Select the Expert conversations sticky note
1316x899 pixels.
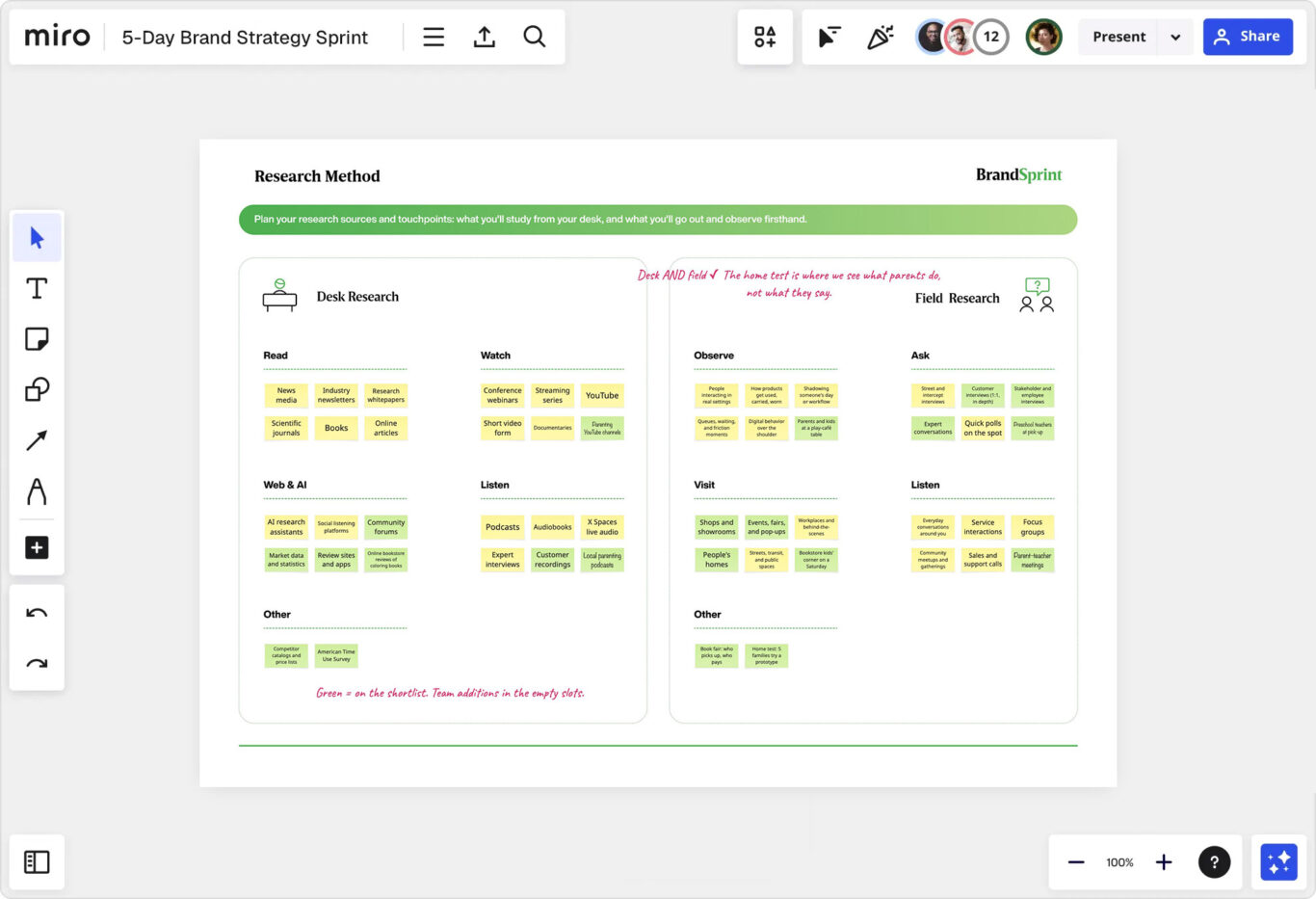pyautogui.click(x=933, y=428)
